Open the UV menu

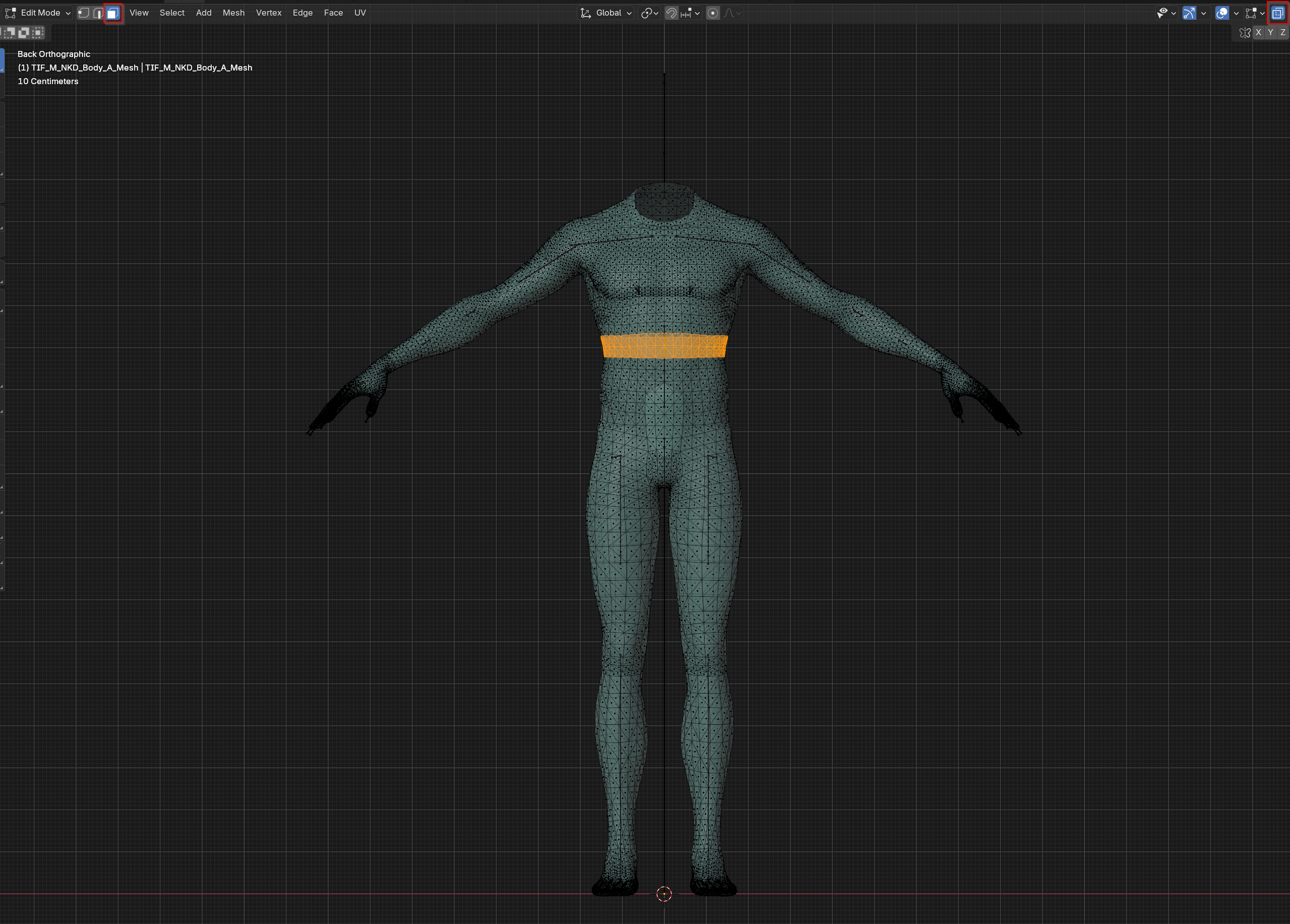click(x=360, y=13)
